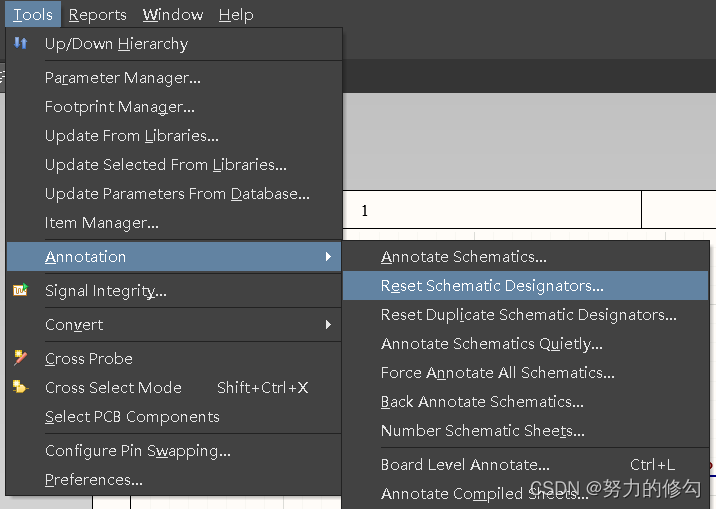Choose Select PCB Components
Image resolution: width=716 pixels, height=509 pixels.
(174, 417)
